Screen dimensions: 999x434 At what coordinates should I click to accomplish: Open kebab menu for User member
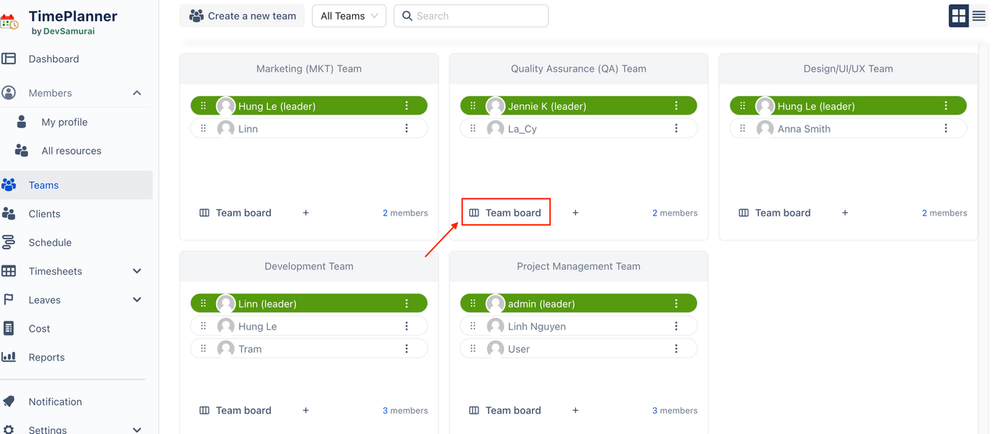pos(676,349)
